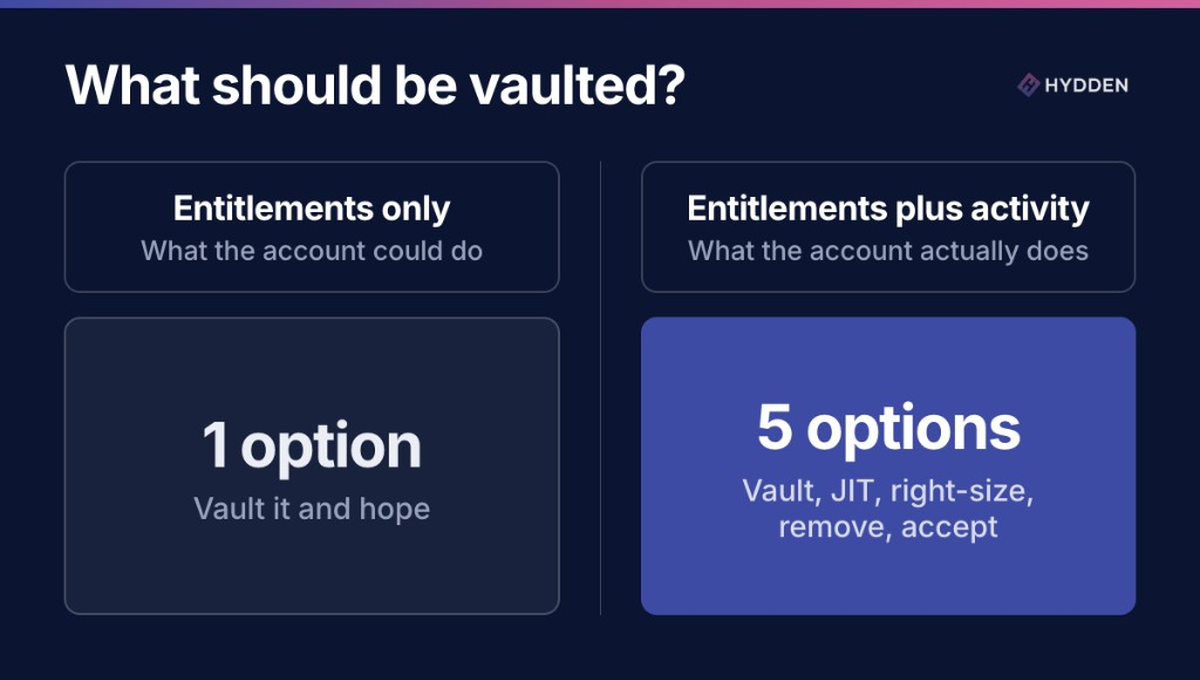1200x680 pixels.
Task: Click the "1 option" headline
Action: [x=312, y=446]
